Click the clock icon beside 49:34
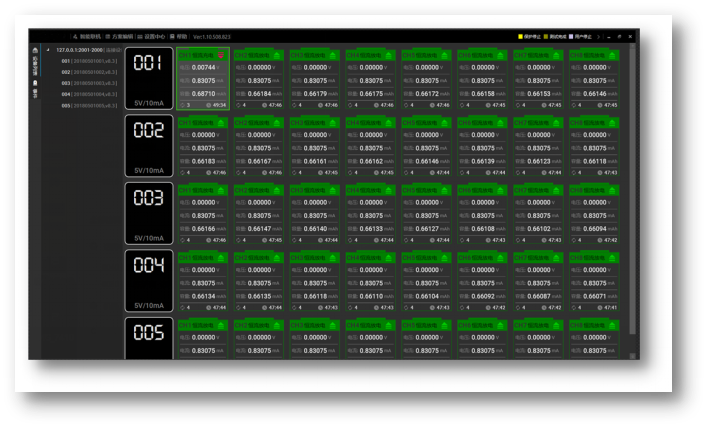Image resolution: width=709 pixels, height=429 pixels. point(208,105)
